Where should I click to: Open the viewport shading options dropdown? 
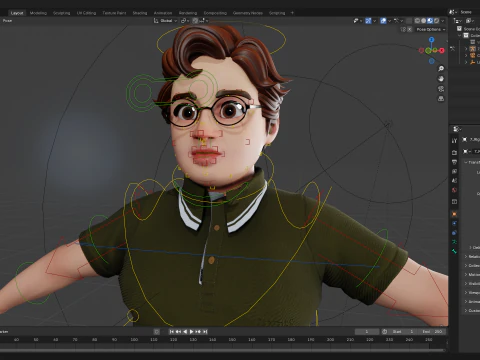coord(443,21)
